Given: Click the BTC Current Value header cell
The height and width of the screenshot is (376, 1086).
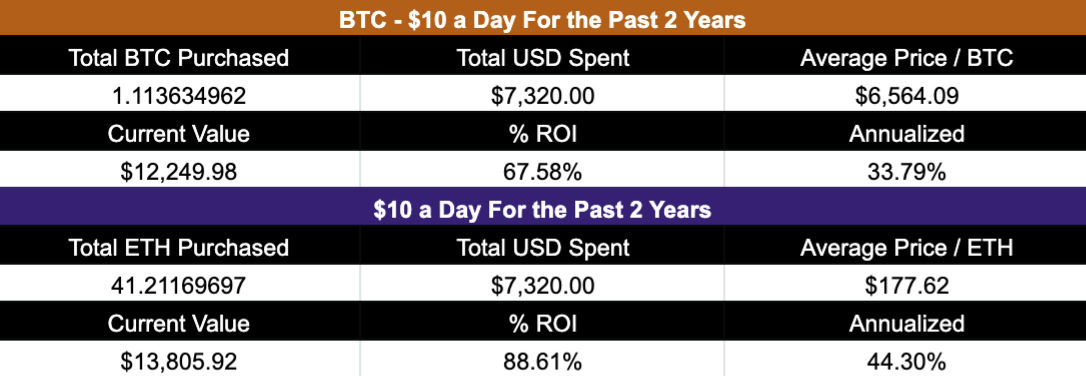Looking at the screenshot, I should pyautogui.click(x=179, y=133).
